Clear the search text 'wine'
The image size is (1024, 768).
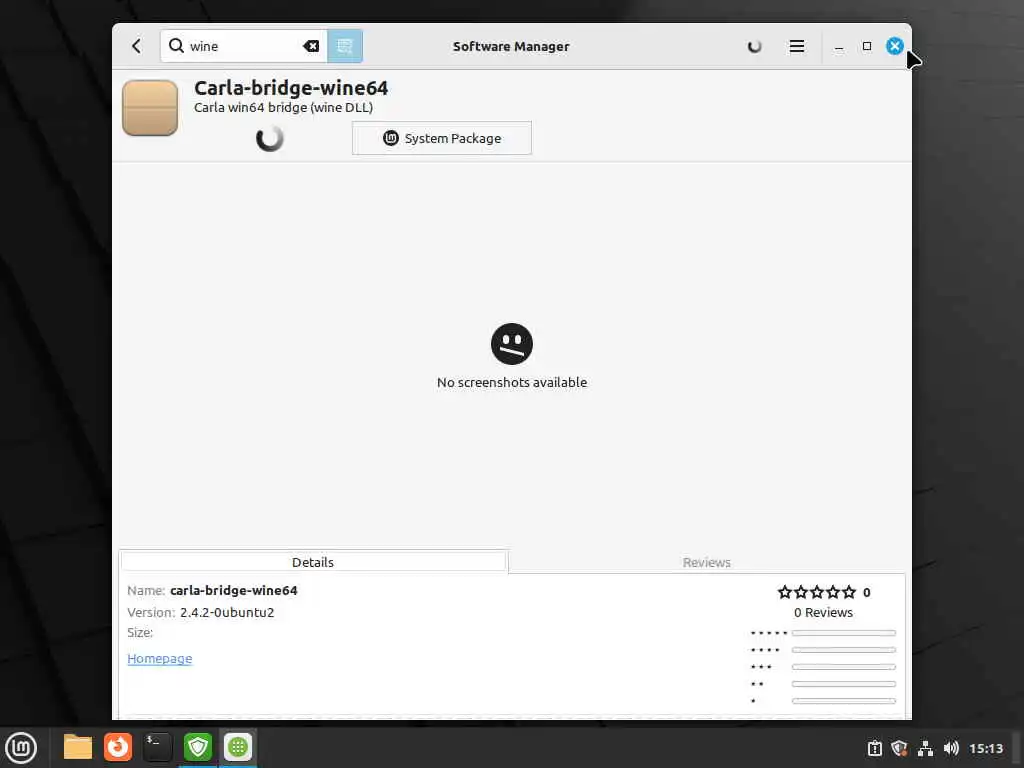[311, 46]
